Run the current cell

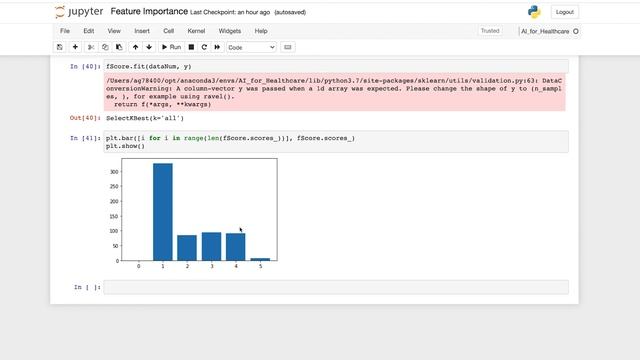pos(171,47)
